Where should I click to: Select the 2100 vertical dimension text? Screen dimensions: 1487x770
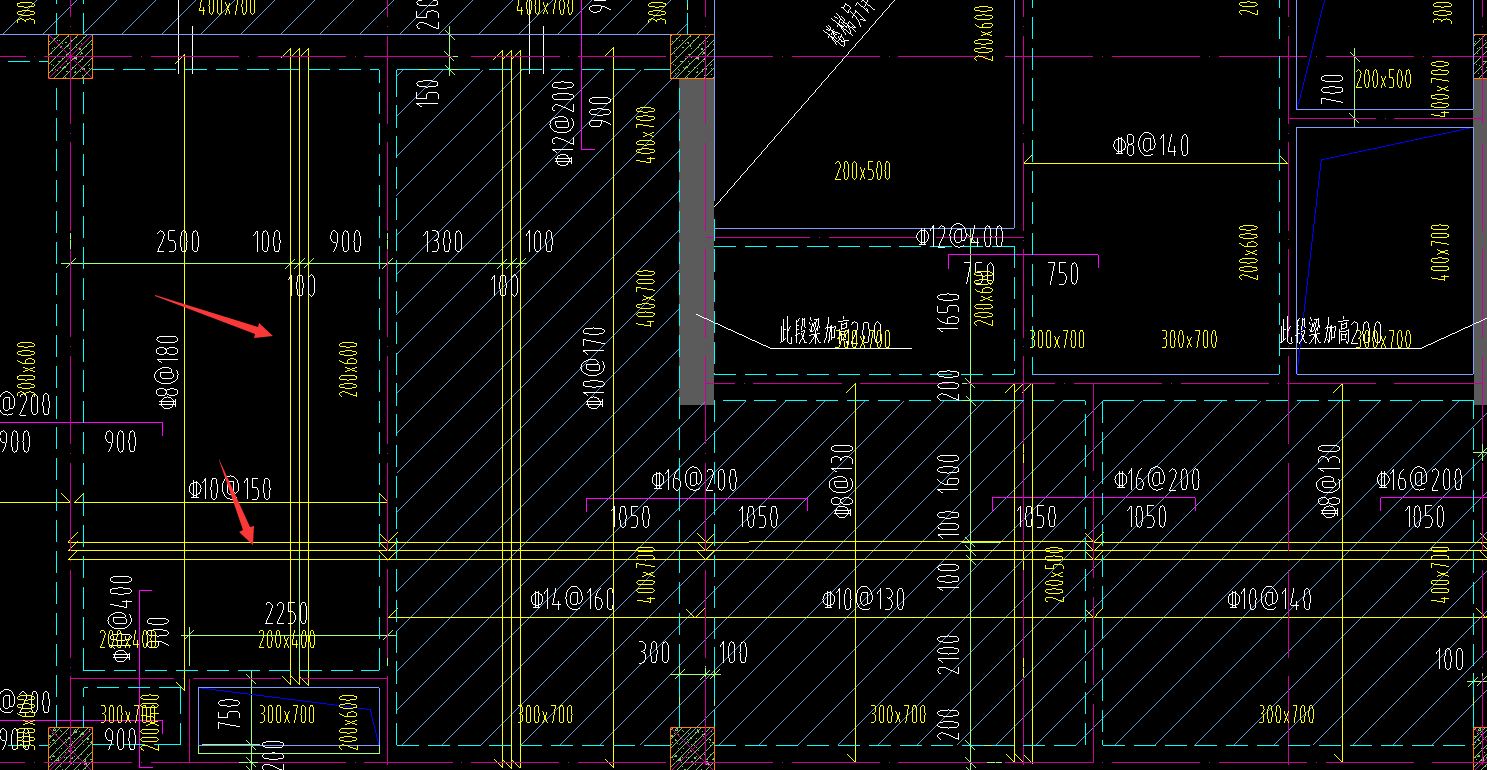point(950,653)
